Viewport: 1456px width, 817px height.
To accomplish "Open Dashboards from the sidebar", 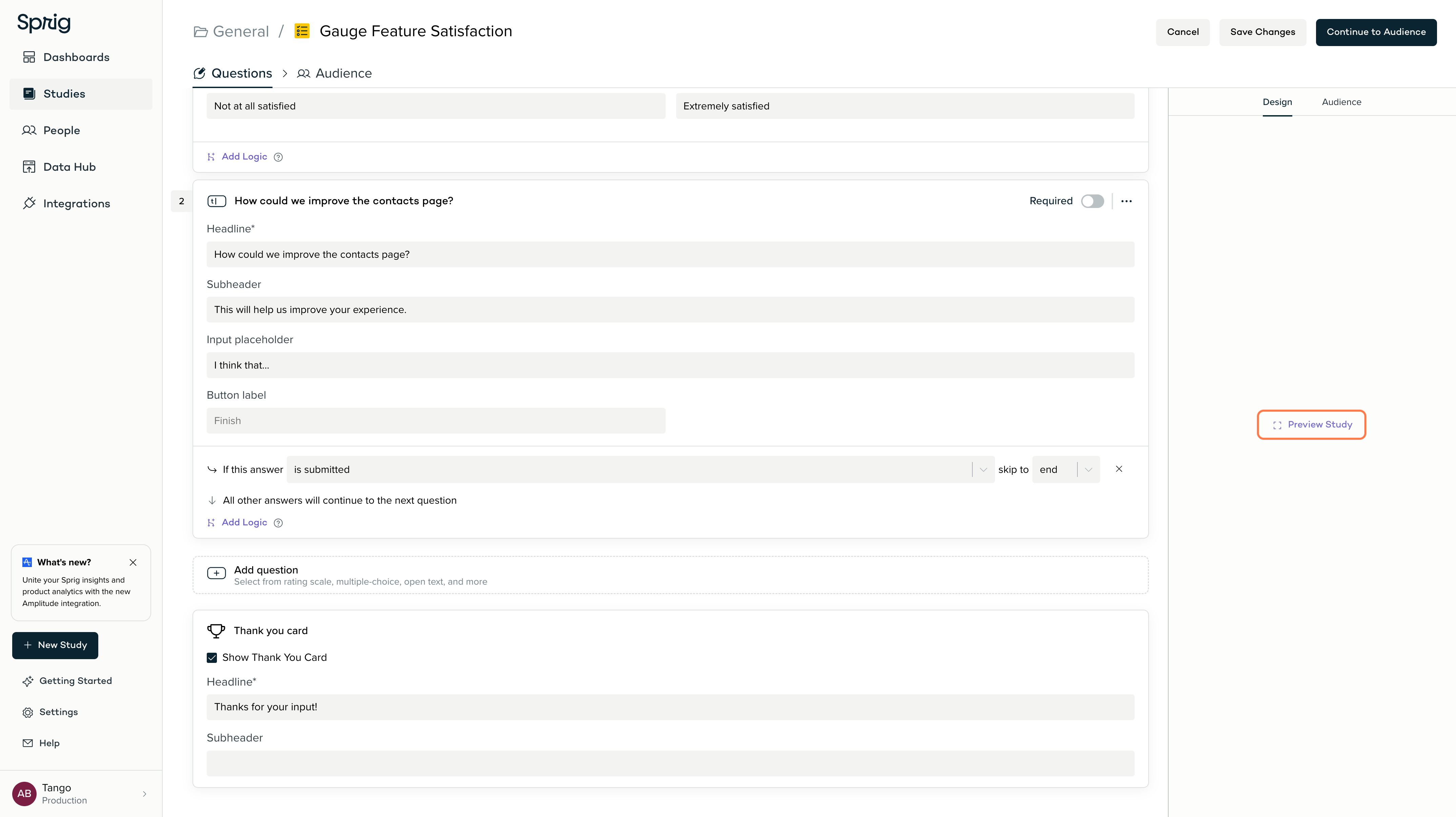I will point(81,58).
